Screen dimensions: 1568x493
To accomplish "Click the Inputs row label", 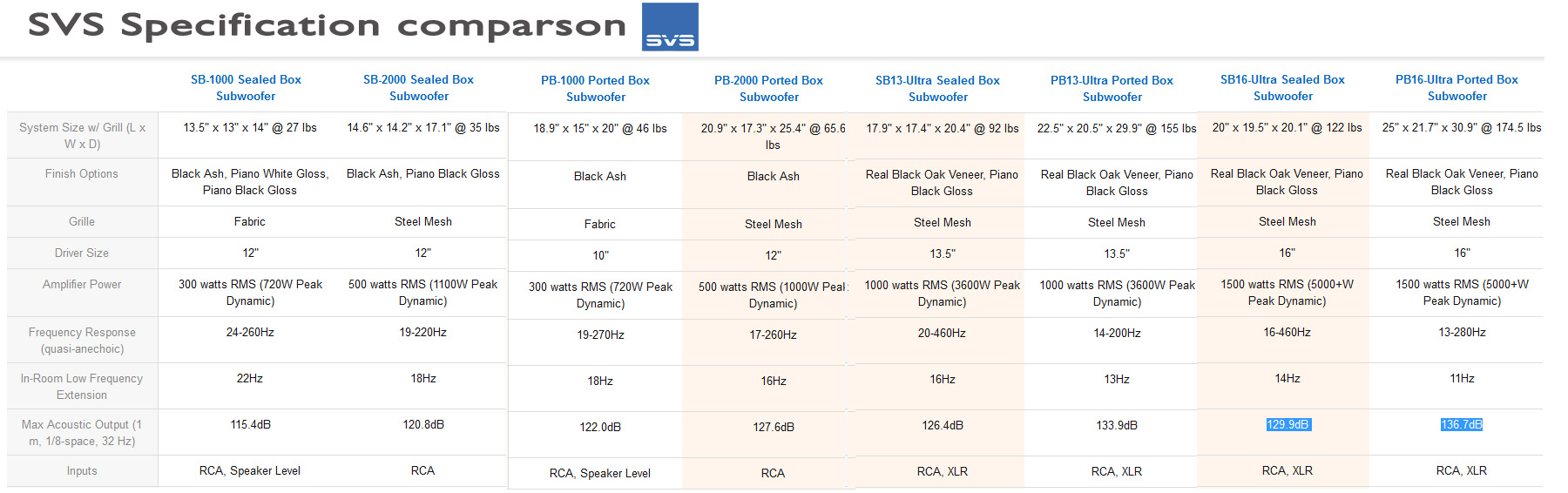I will 82,471.
